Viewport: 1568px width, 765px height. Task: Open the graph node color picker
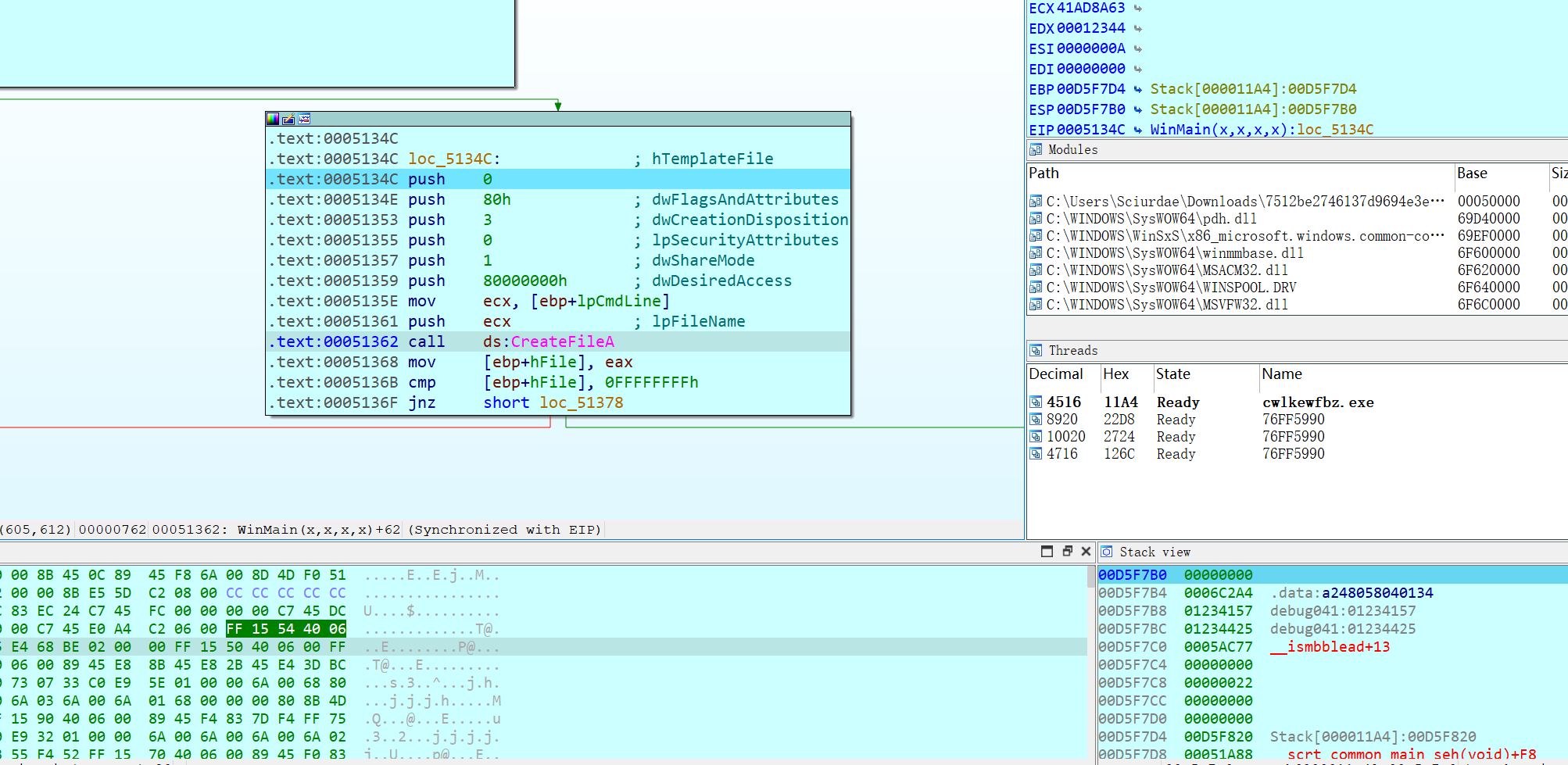273,119
